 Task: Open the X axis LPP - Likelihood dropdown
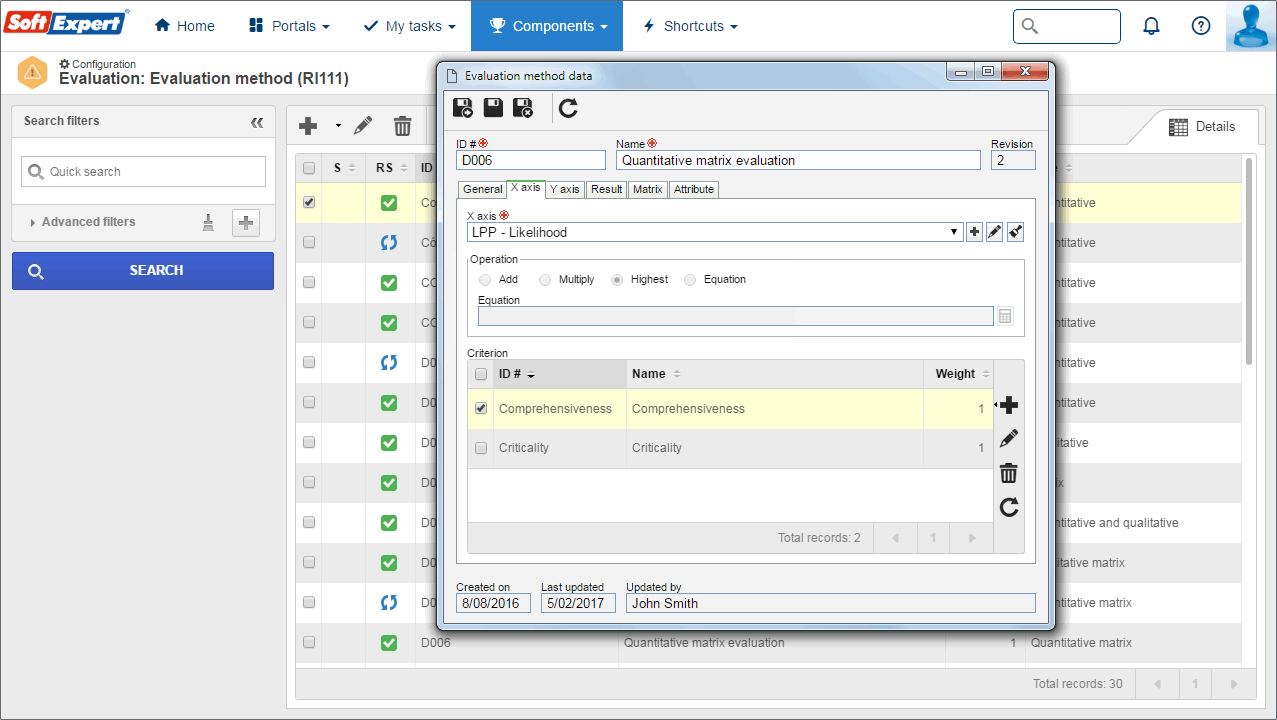pos(715,232)
